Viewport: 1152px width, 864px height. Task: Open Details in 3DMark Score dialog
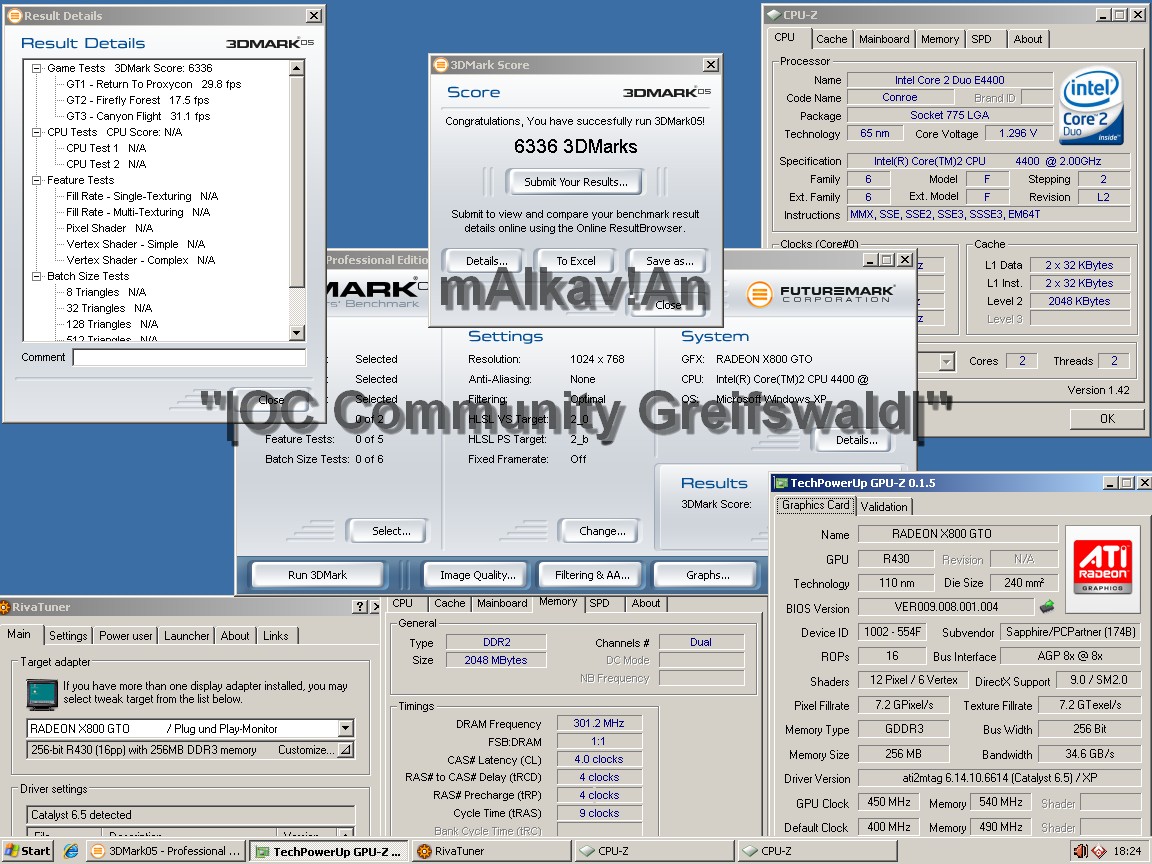(486, 261)
